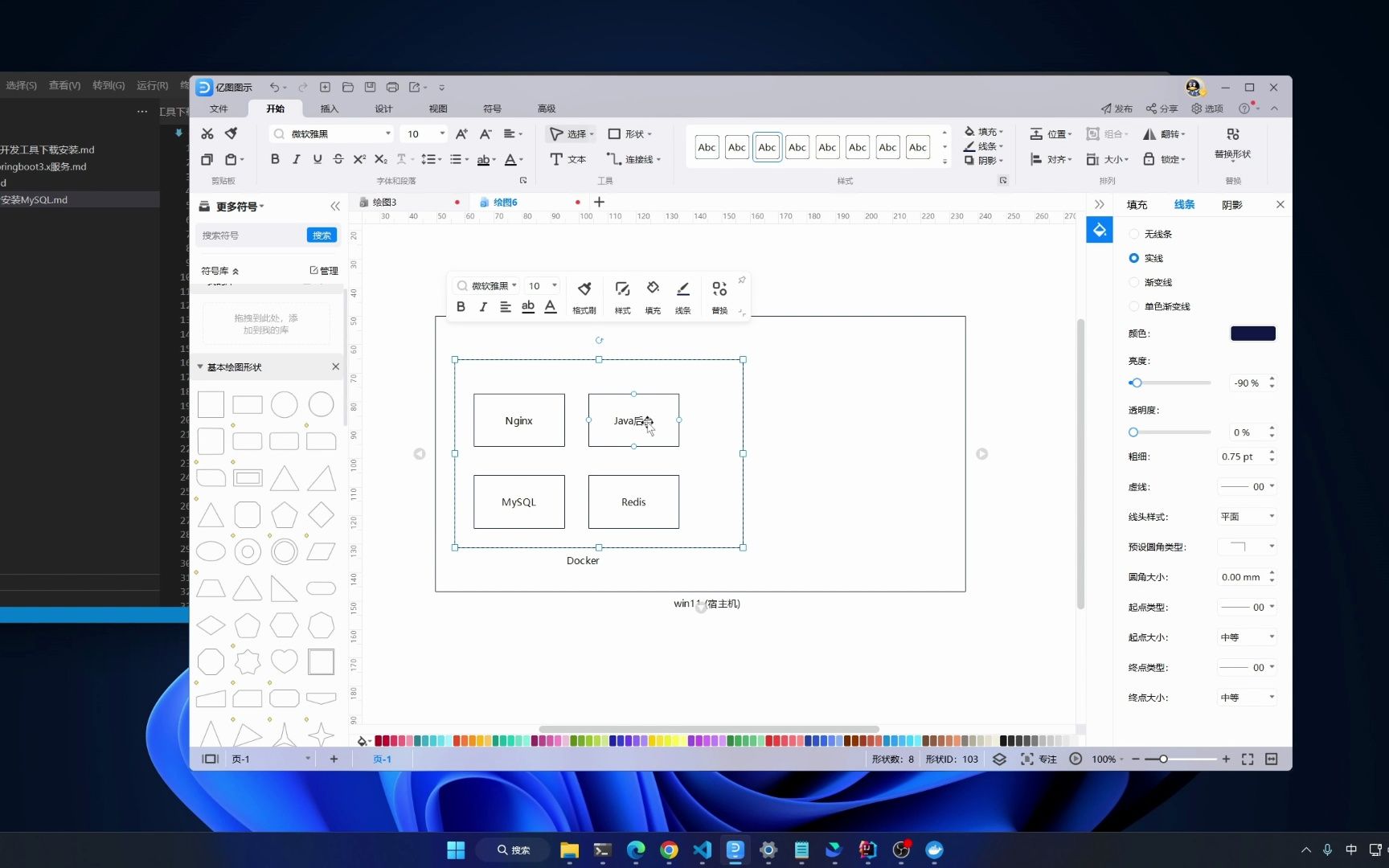Toggle Bold in the ribbon font group
The image size is (1389, 868).
(275, 159)
